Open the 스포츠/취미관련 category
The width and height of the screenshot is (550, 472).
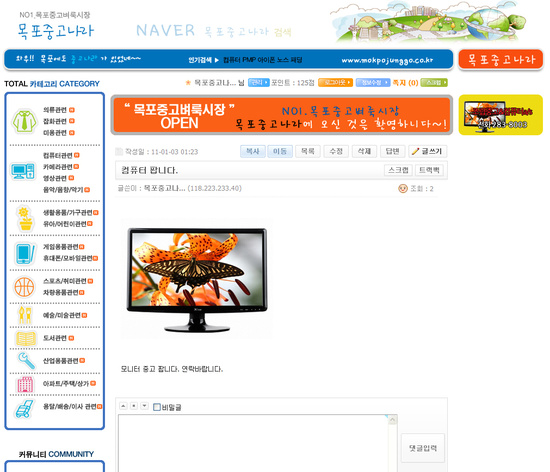(x=65, y=281)
